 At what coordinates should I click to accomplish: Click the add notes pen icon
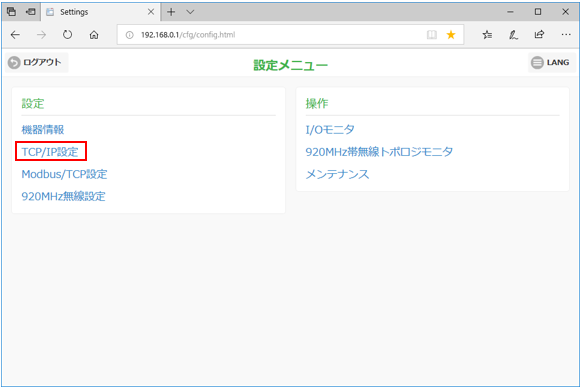point(513,35)
